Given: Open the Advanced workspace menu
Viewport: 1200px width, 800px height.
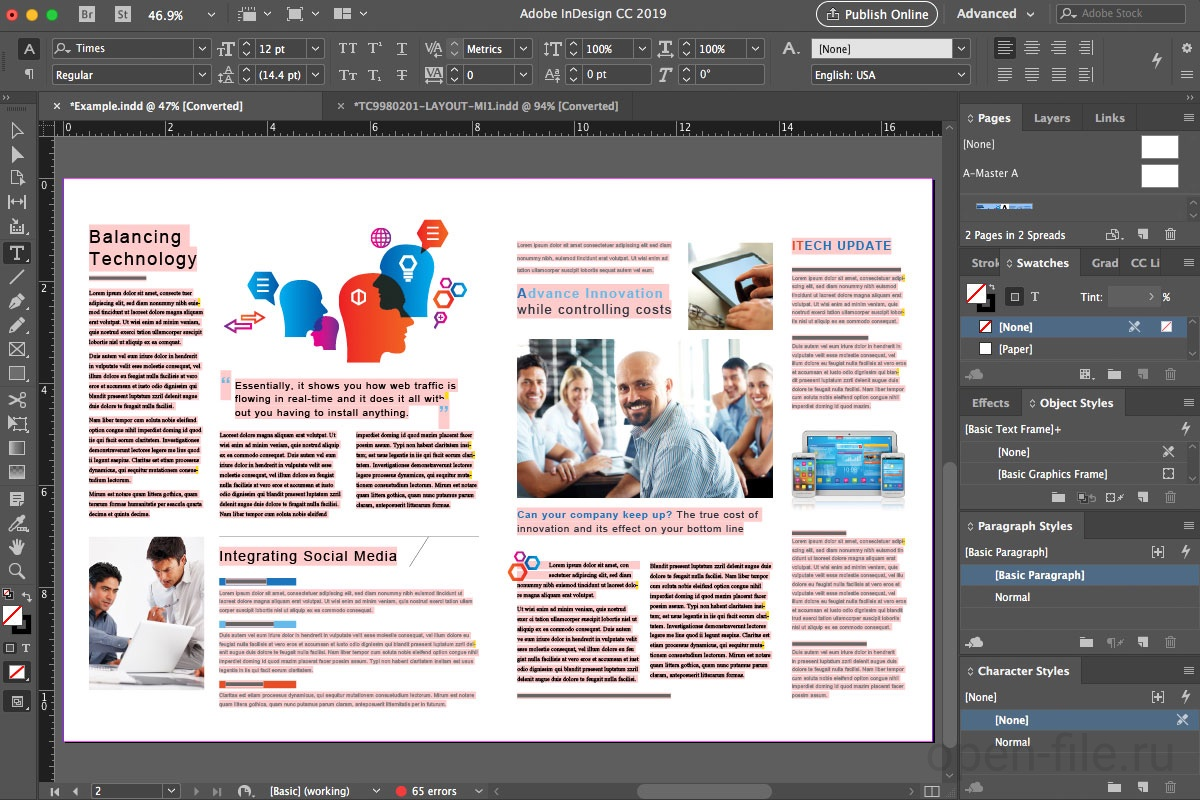Looking at the screenshot, I should 993,13.
